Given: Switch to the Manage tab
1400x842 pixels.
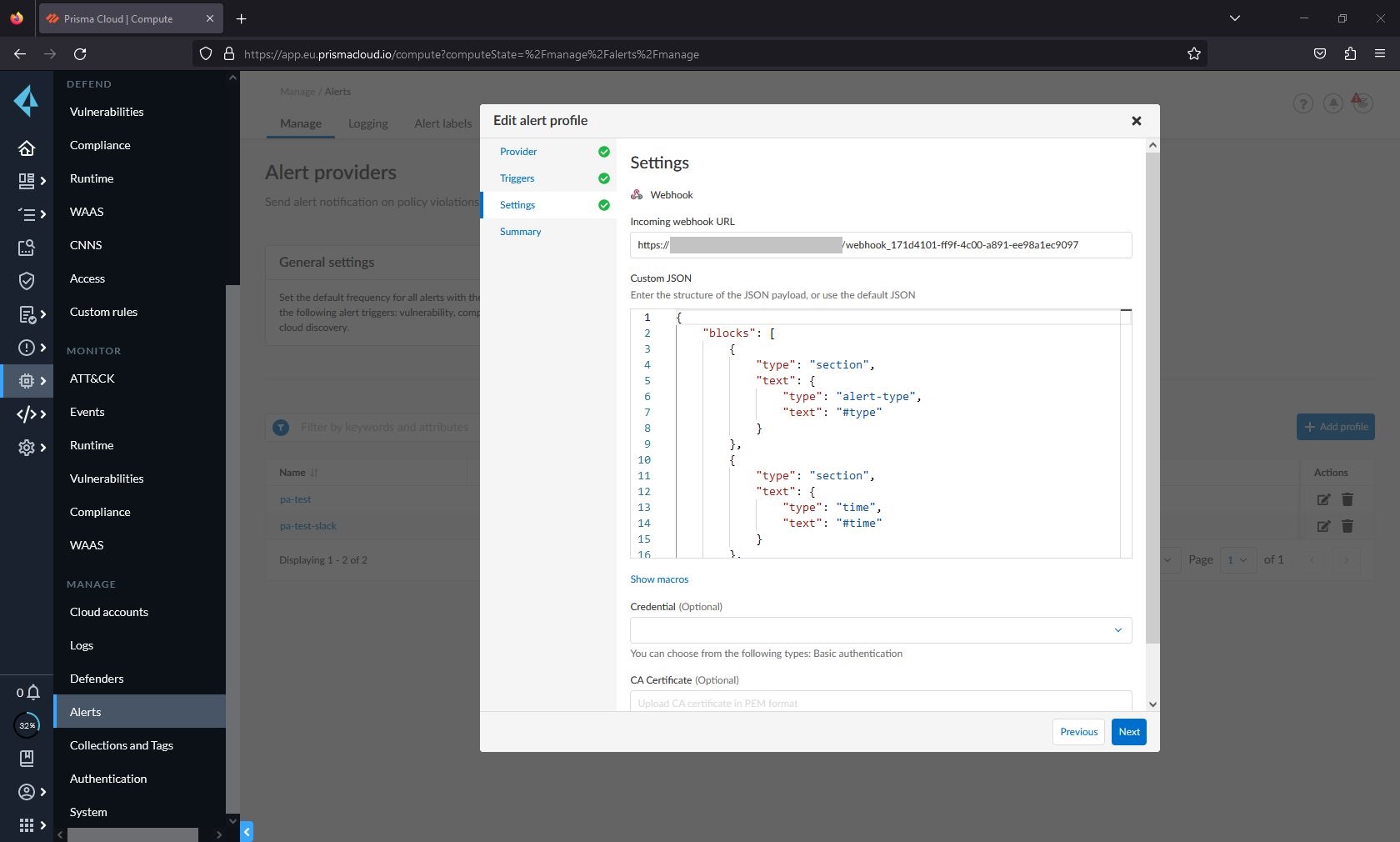Looking at the screenshot, I should pyautogui.click(x=301, y=123).
